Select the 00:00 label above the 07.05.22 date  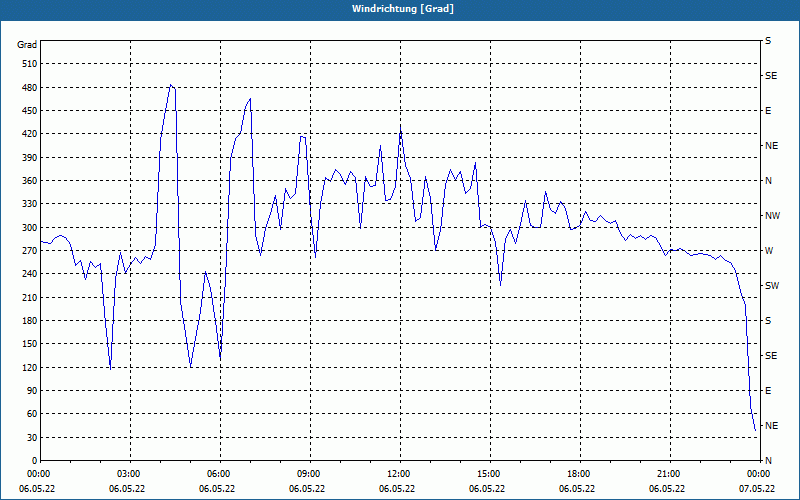tap(759, 474)
